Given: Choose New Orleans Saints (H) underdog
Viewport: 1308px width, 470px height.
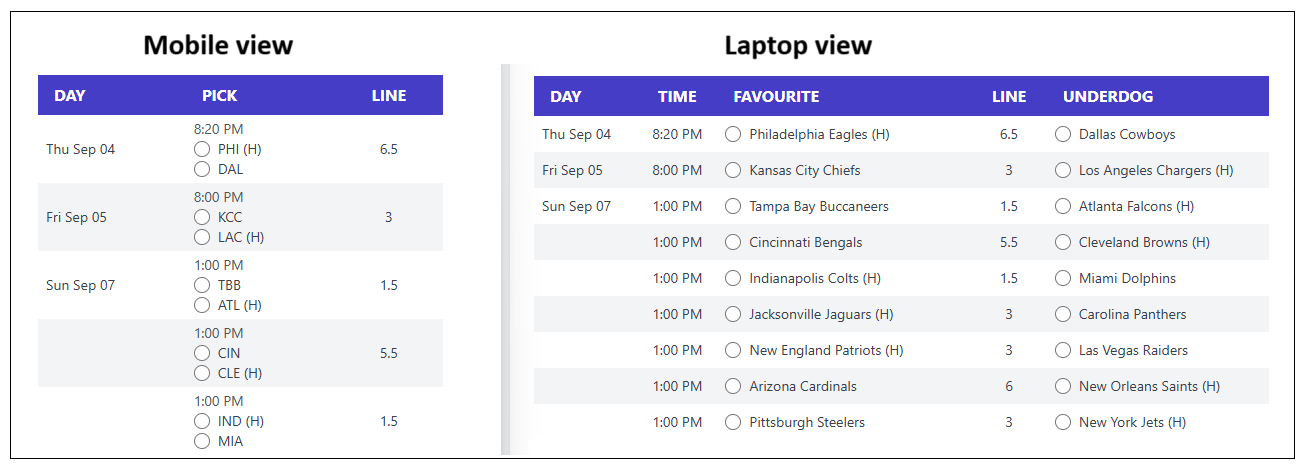Looking at the screenshot, I should [x=1063, y=386].
